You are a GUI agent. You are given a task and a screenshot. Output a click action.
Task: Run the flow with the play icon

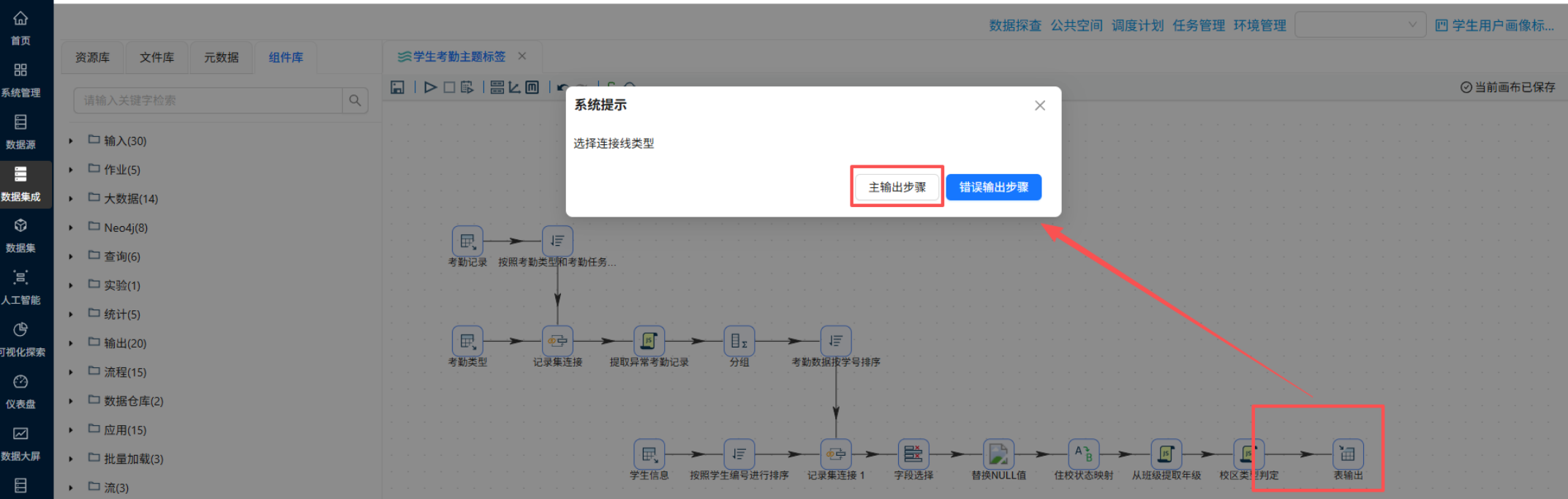pos(431,88)
